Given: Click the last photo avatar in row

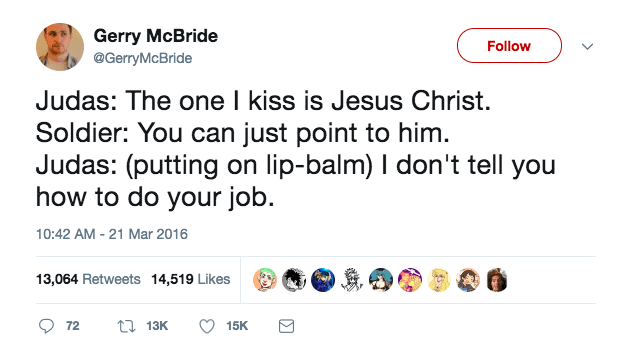Looking at the screenshot, I should click(497, 280).
